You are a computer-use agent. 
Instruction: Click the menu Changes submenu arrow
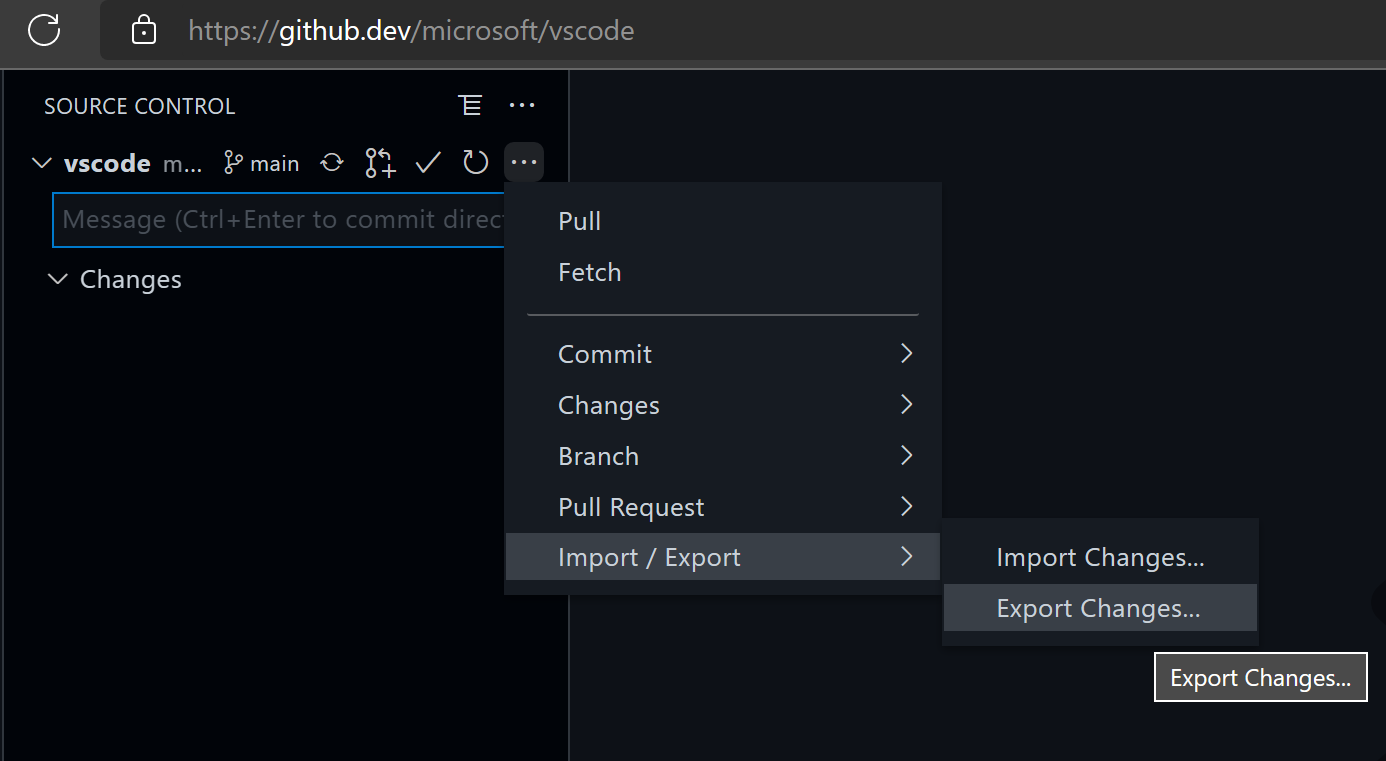pyautogui.click(x=906, y=404)
